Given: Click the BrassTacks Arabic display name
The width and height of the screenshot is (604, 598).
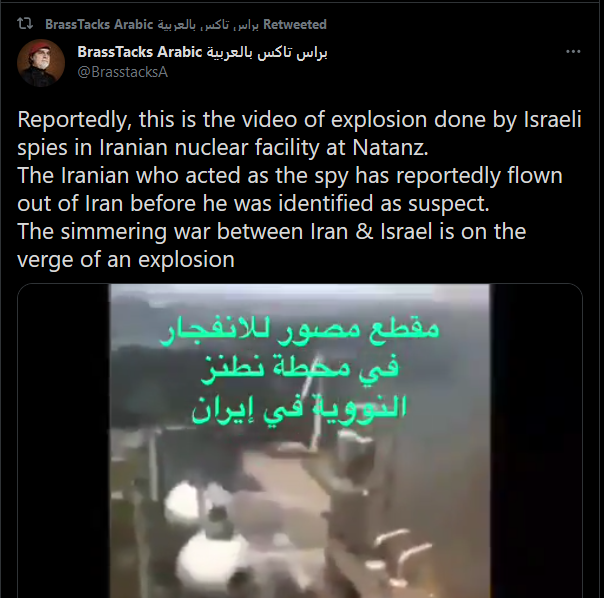Looking at the screenshot, I should (202, 52).
